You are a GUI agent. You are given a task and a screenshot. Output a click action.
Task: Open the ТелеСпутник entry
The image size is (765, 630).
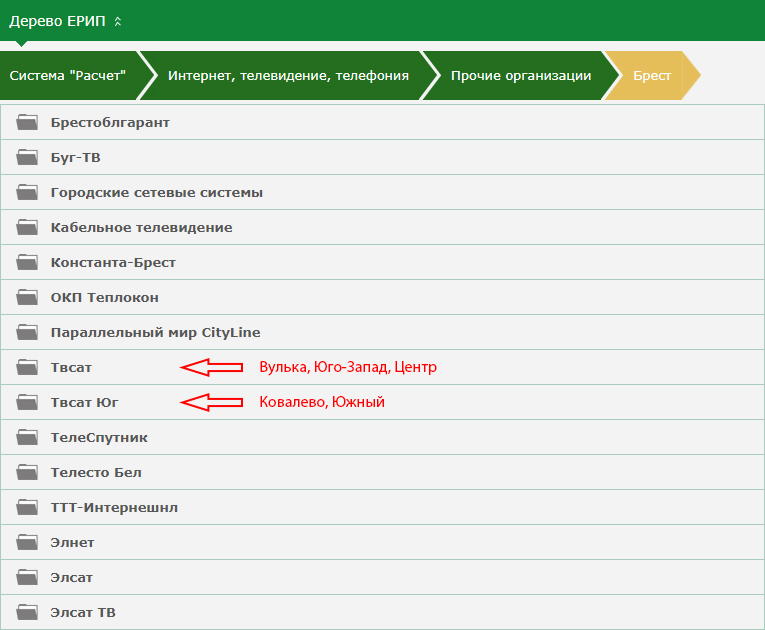(99, 438)
